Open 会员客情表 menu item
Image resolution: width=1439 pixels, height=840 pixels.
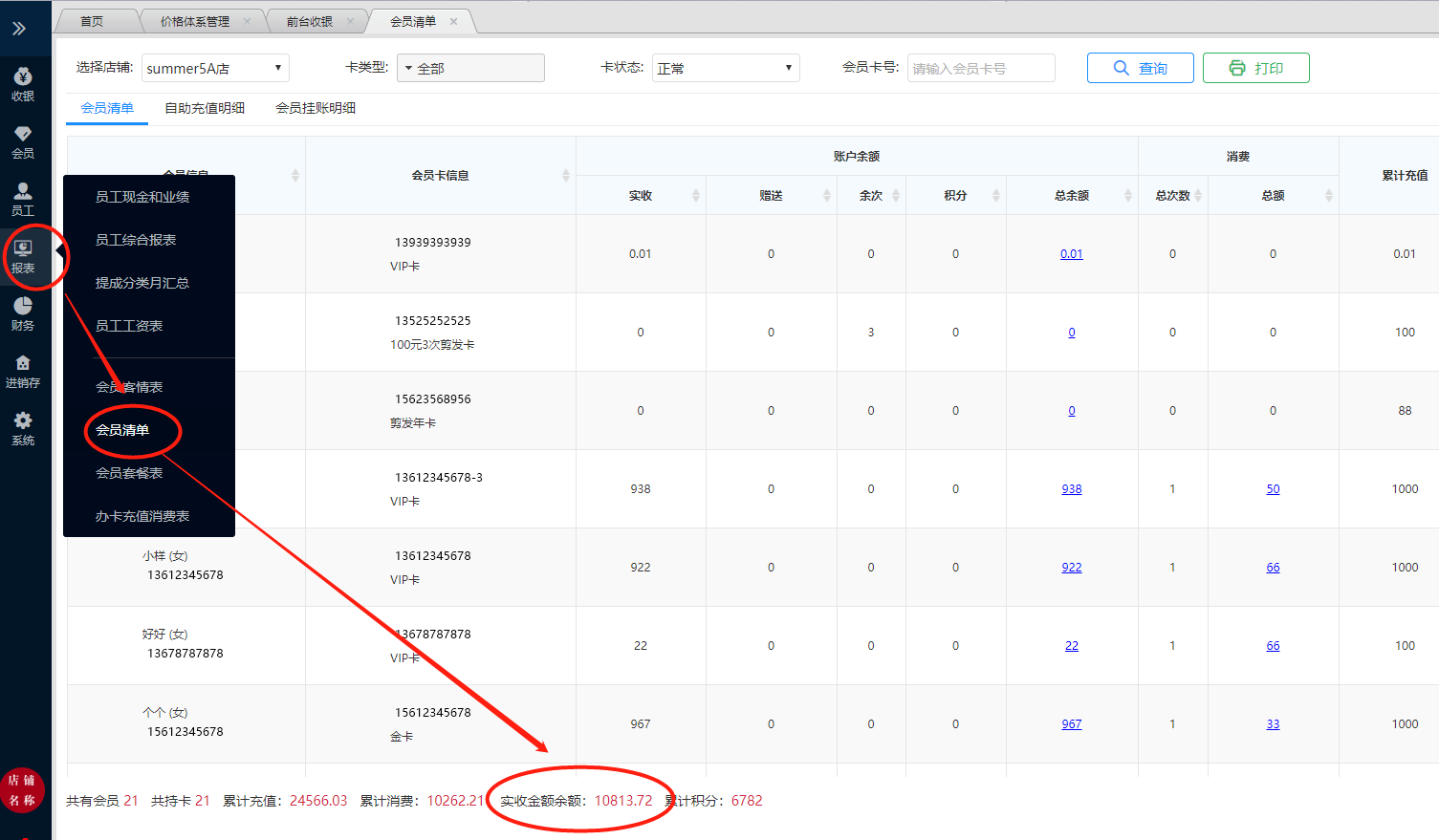point(129,387)
